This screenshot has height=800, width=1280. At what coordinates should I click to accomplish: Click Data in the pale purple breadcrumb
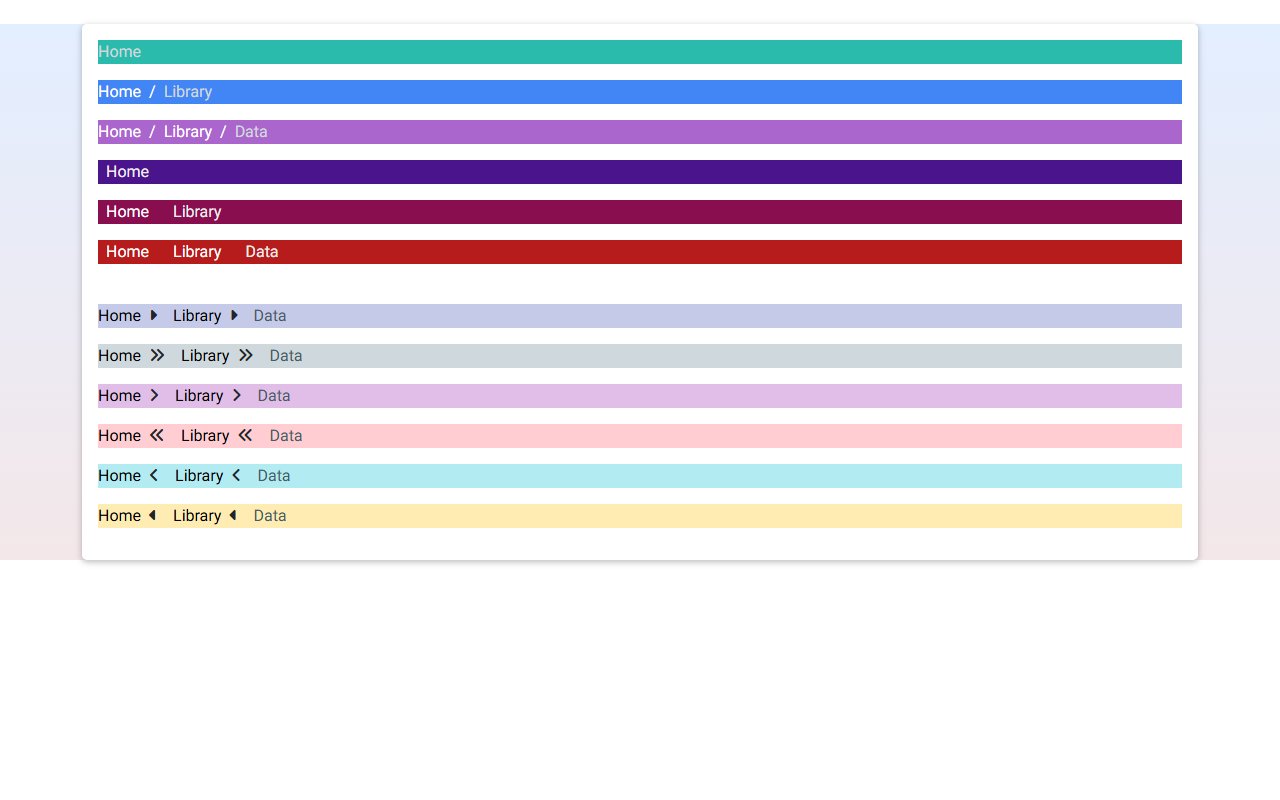274,396
